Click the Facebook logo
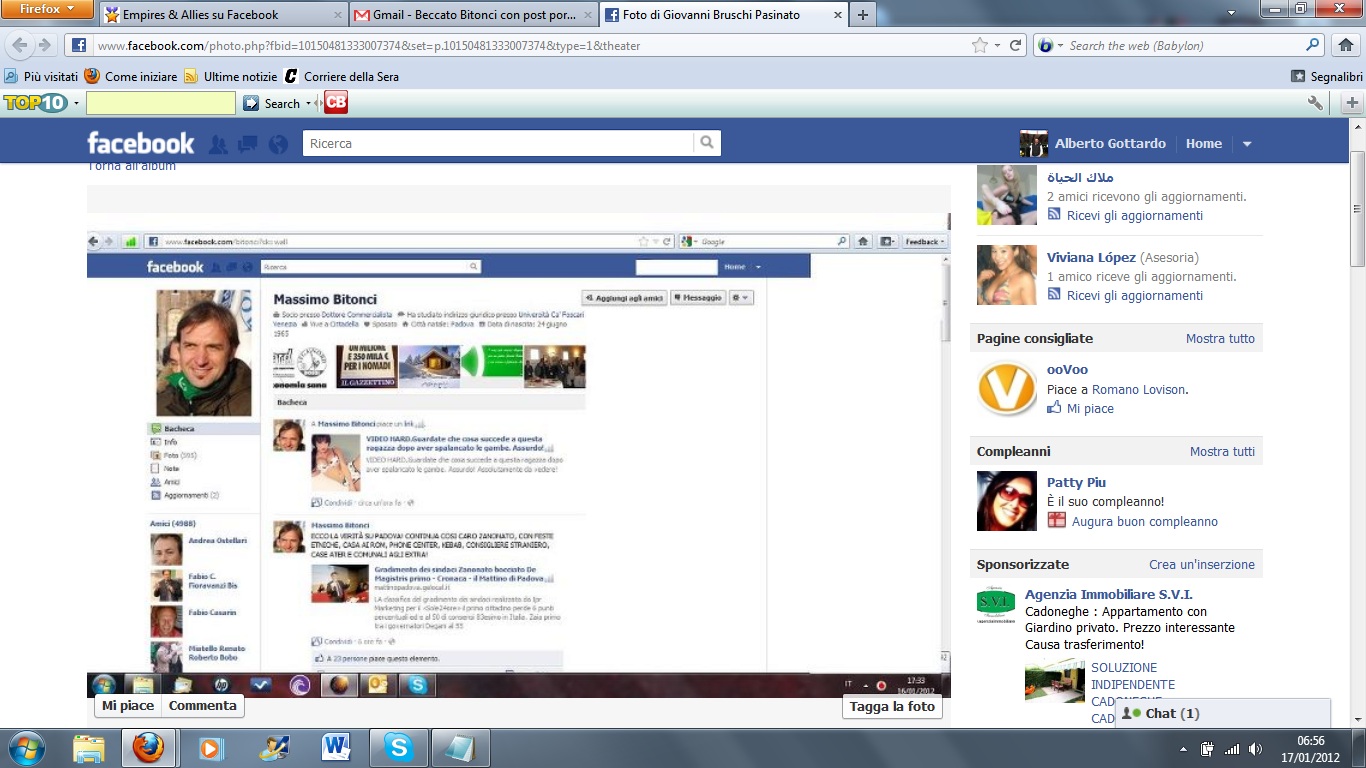This screenshot has height=768, width=1366. [141, 143]
